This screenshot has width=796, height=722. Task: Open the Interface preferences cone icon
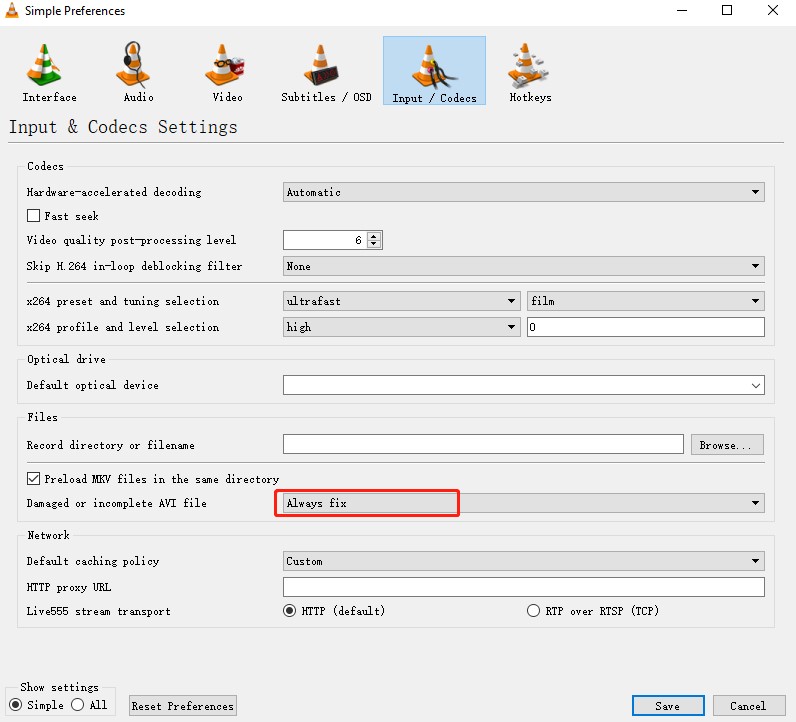point(45,64)
